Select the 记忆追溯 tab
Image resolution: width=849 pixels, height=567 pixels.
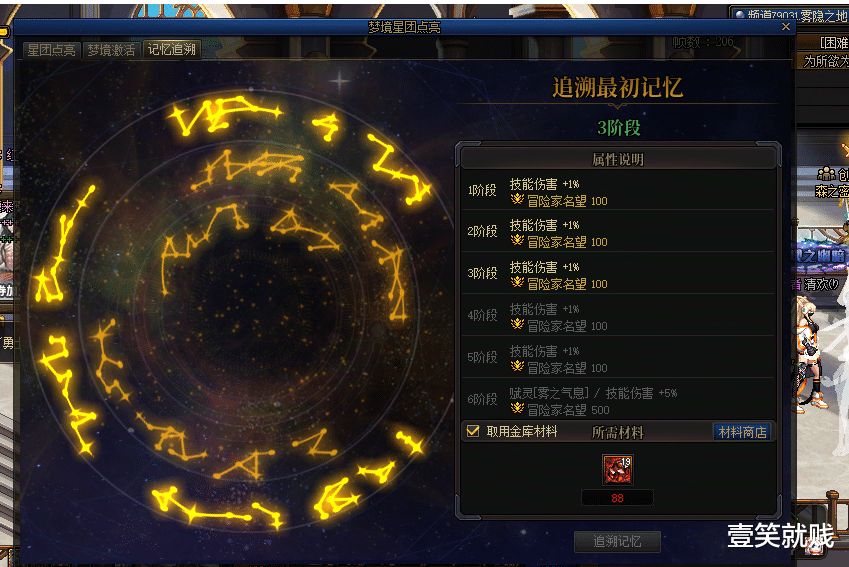click(172, 49)
